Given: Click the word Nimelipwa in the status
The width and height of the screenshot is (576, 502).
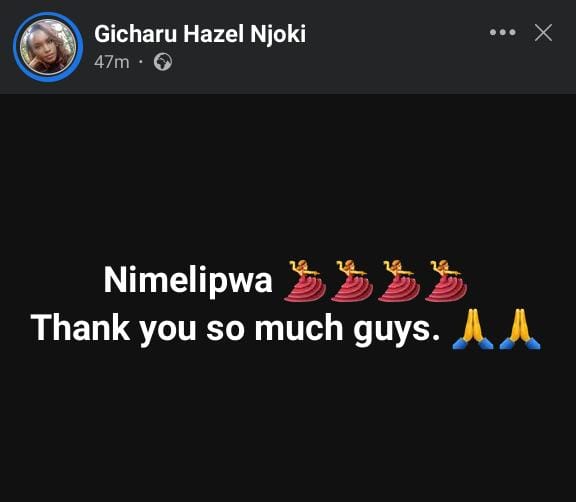Looking at the screenshot, I should click(188, 281).
